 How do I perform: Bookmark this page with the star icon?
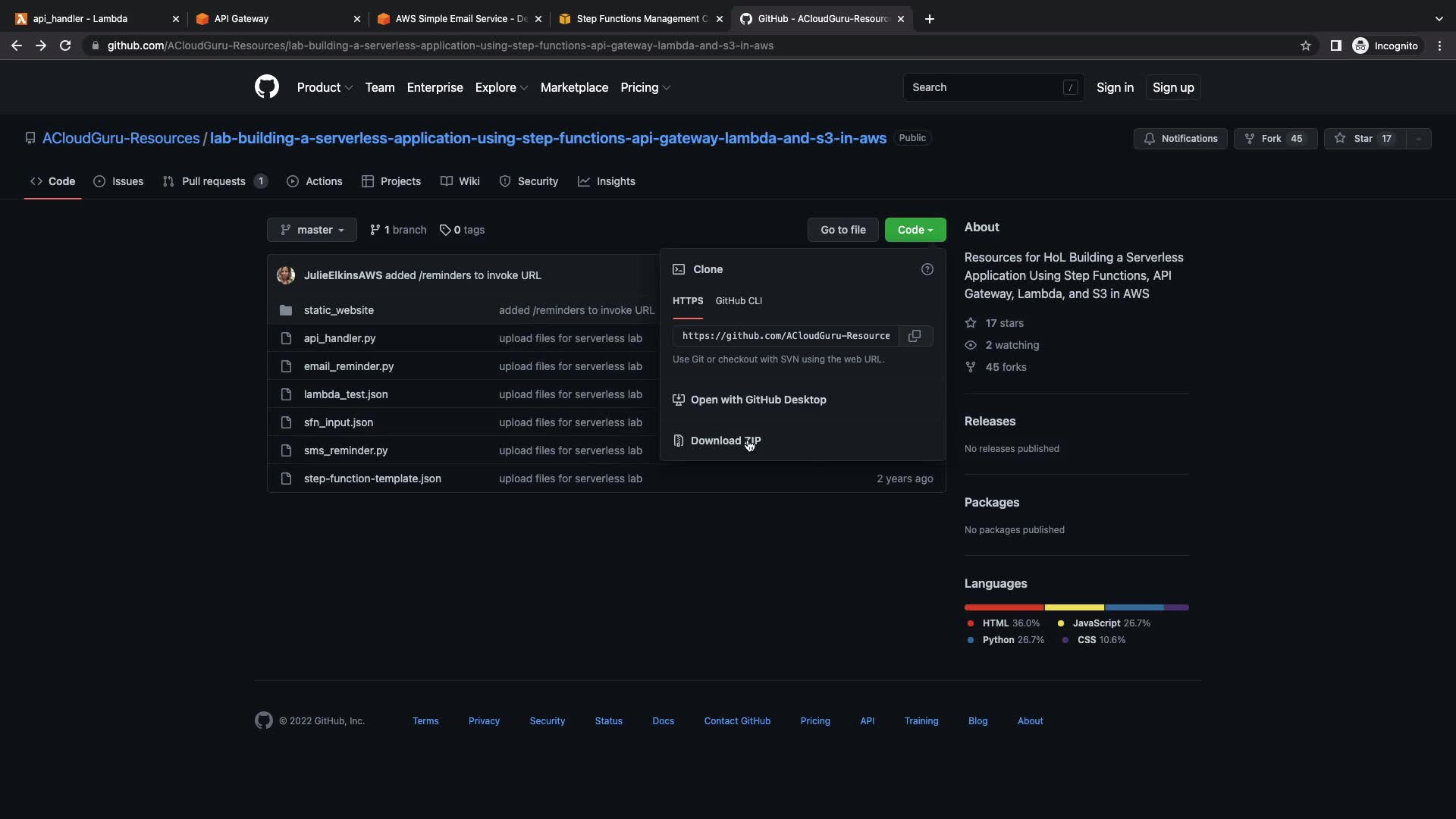1305,45
